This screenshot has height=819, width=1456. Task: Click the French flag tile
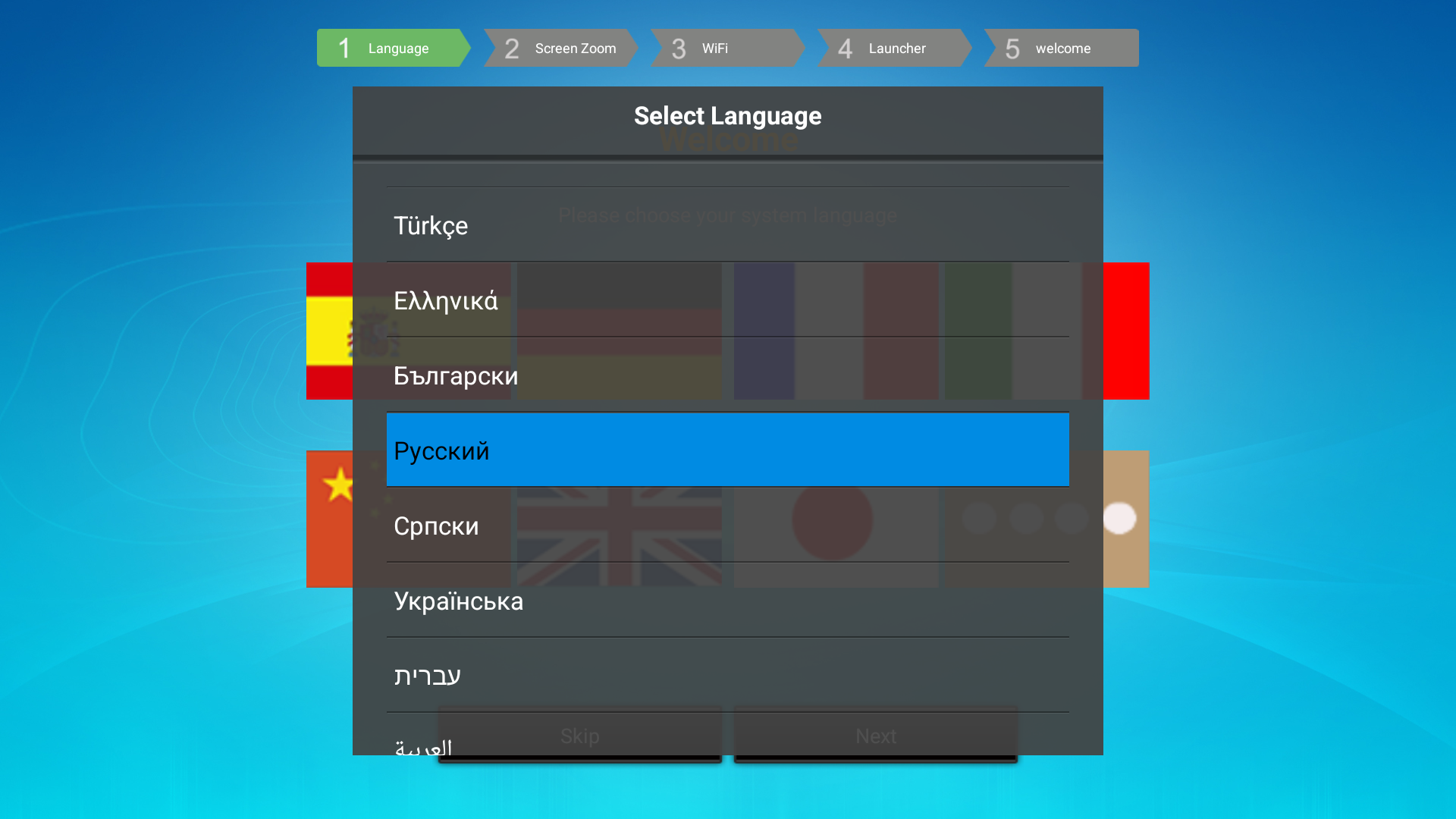point(834,331)
